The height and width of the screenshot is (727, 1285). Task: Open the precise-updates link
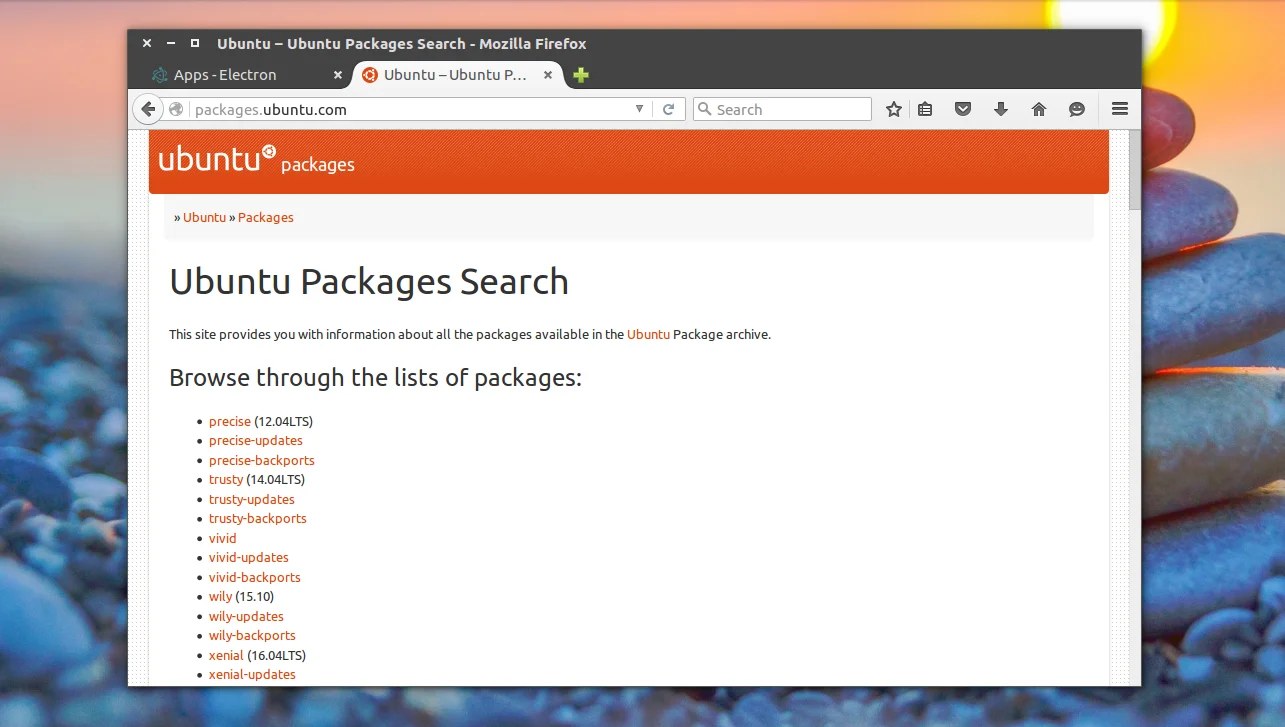coord(256,440)
